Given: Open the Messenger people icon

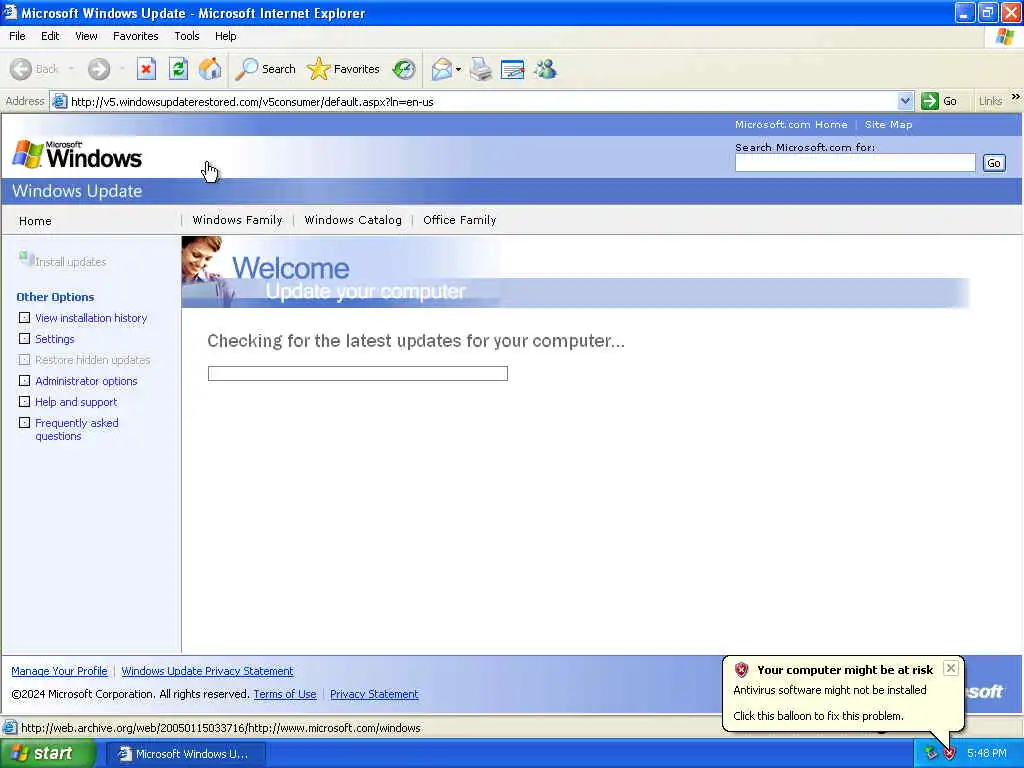Looking at the screenshot, I should tap(545, 69).
